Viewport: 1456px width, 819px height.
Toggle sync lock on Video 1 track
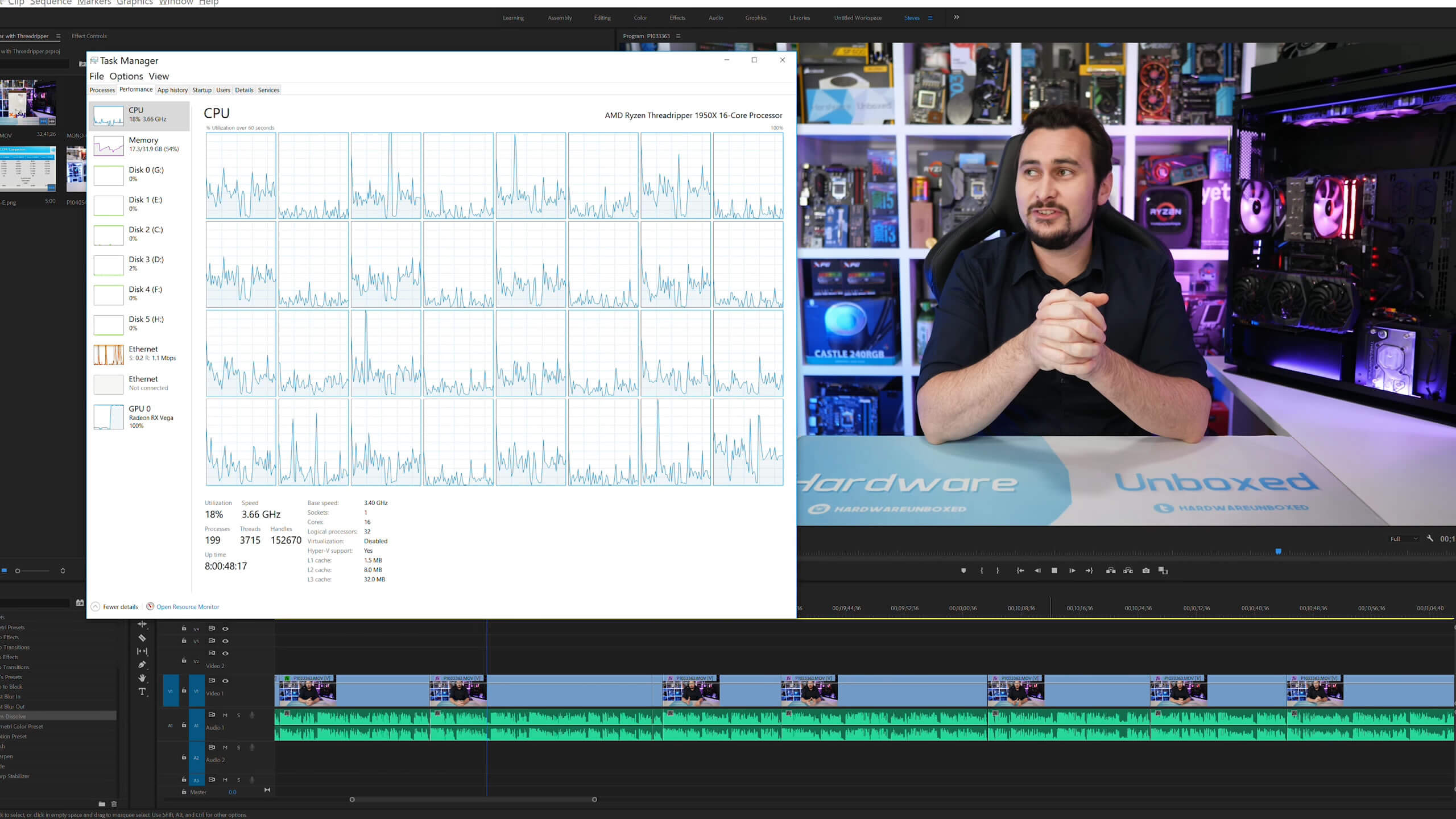pos(212,680)
